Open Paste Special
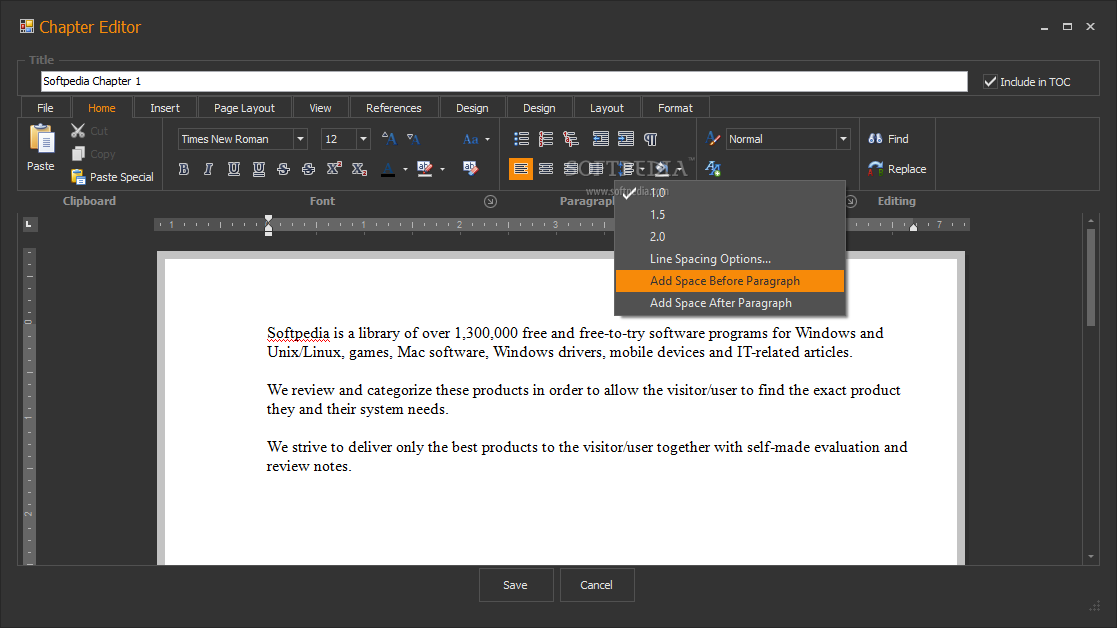This screenshot has width=1117, height=628. (x=113, y=177)
